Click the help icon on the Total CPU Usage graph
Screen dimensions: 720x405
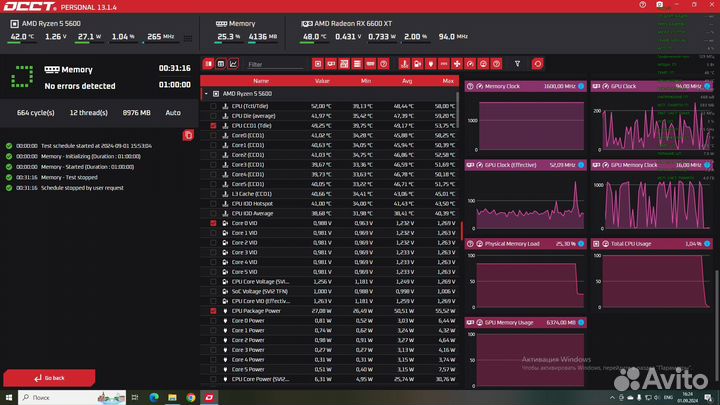[707, 243]
